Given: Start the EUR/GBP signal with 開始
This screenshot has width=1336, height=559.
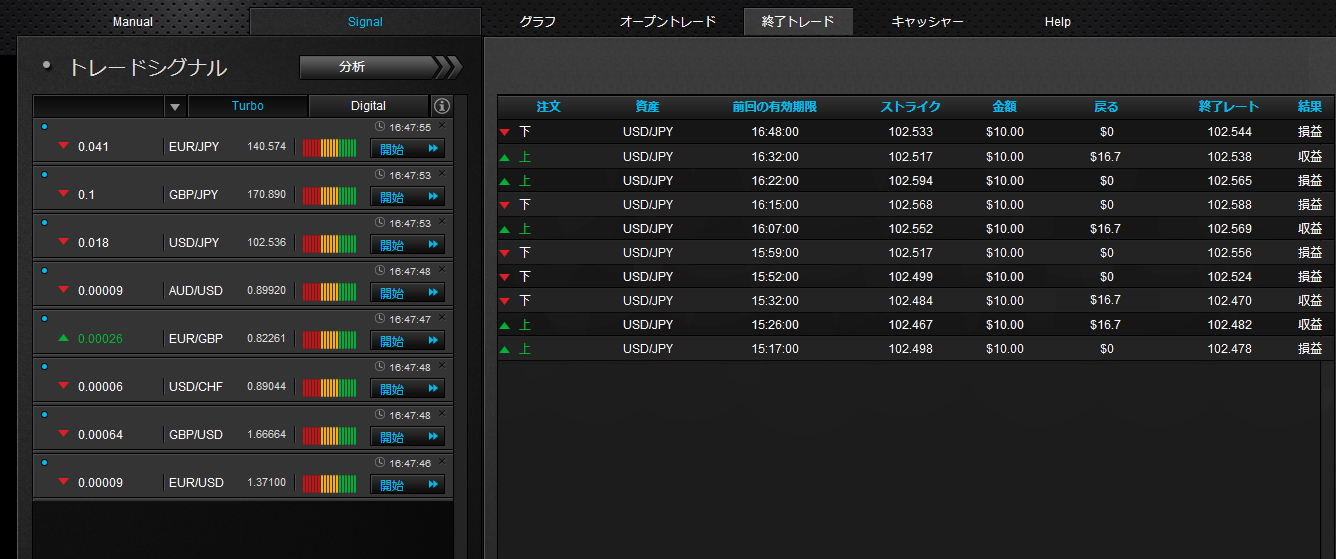Looking at the screenshot, I should point(408,341).
